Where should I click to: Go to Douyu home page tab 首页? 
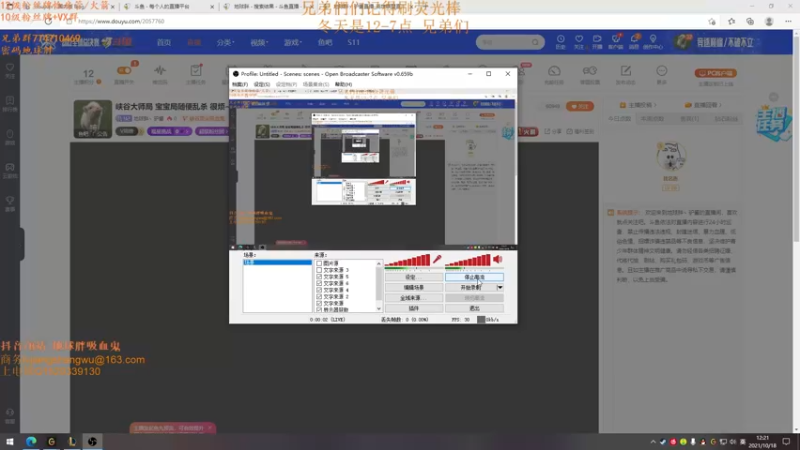(164, 42)
